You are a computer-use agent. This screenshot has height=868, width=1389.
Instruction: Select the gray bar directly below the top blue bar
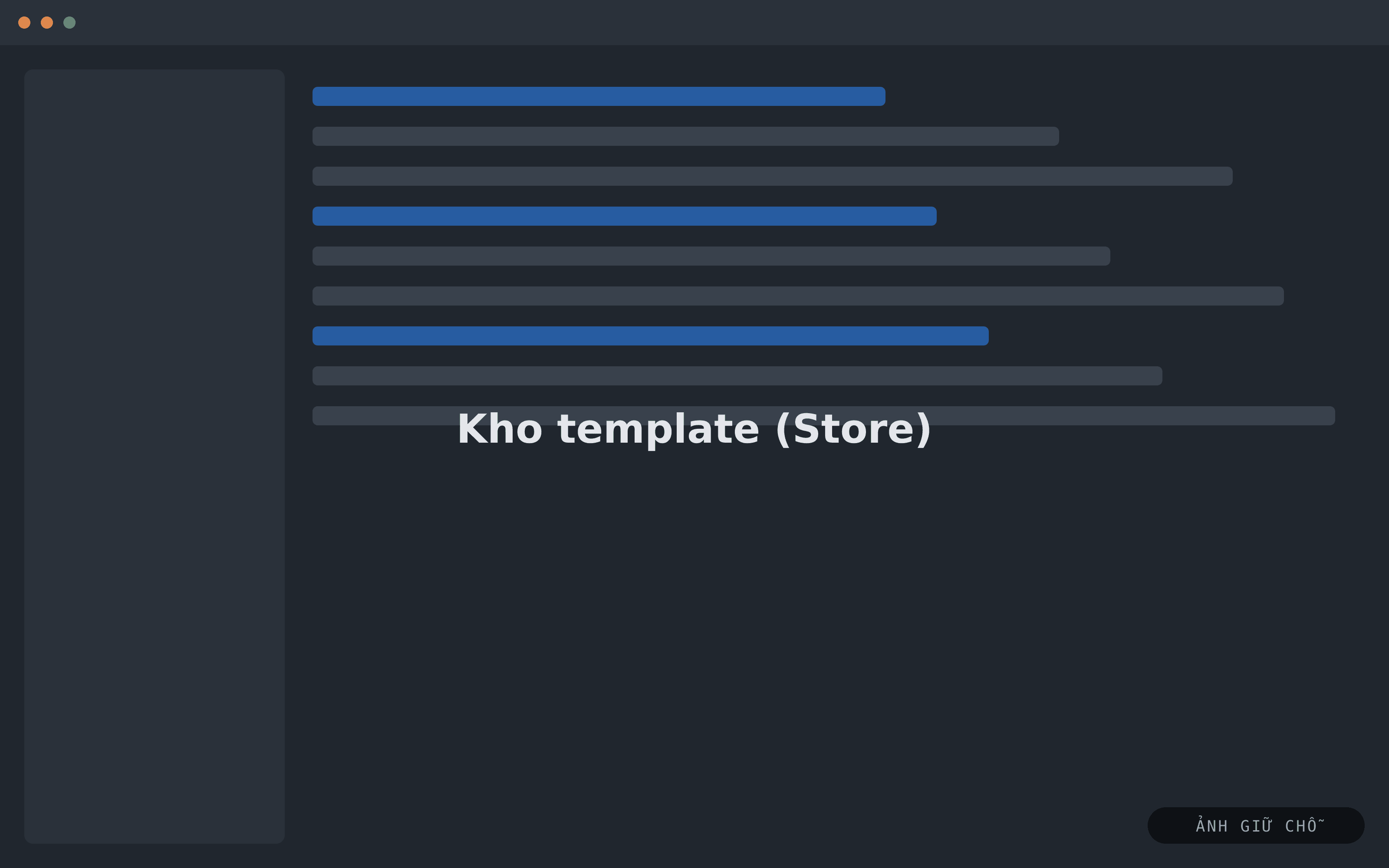[x=685, y=136]
